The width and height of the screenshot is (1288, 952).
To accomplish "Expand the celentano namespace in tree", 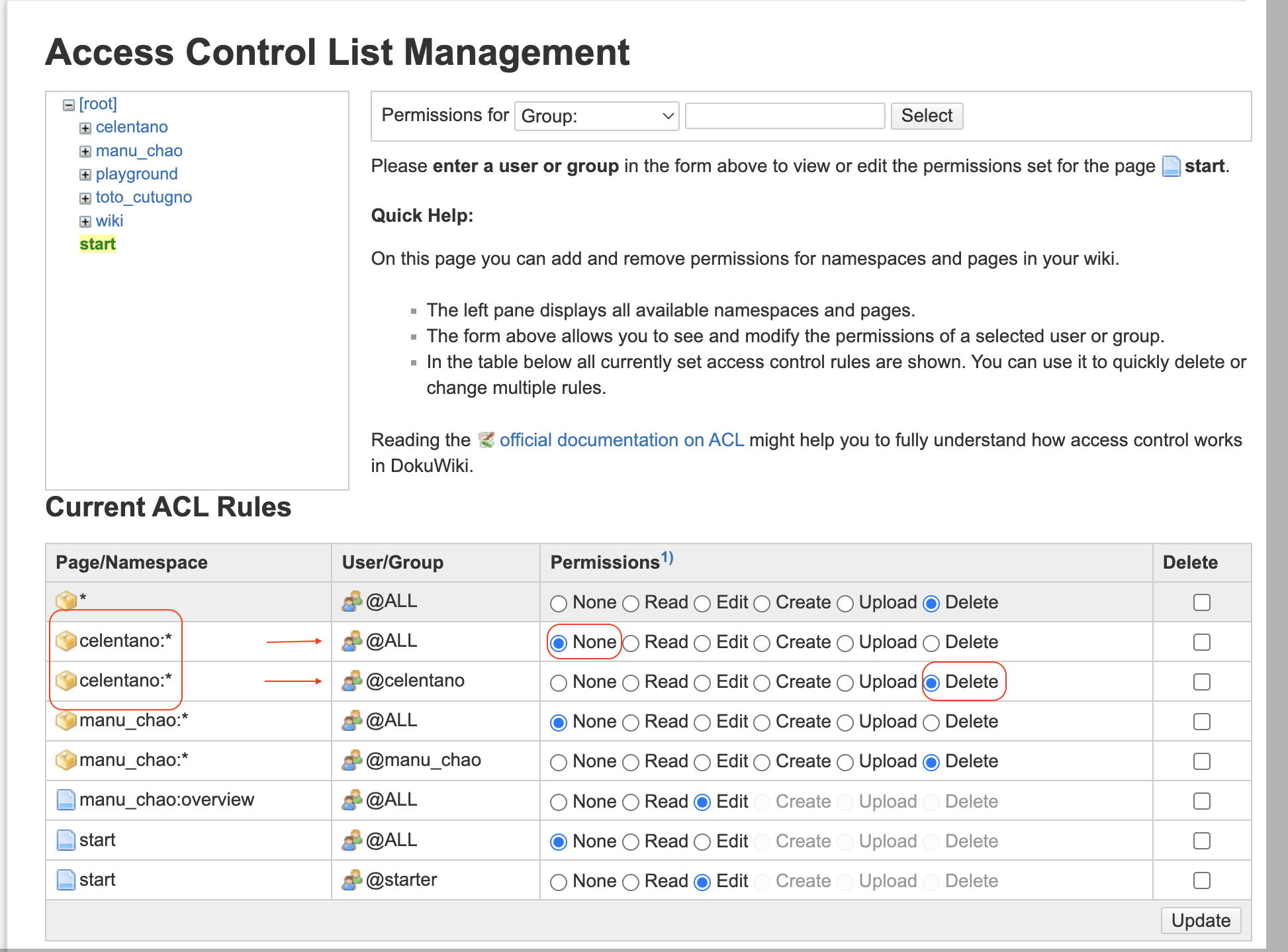I will (x=85, y=128).
